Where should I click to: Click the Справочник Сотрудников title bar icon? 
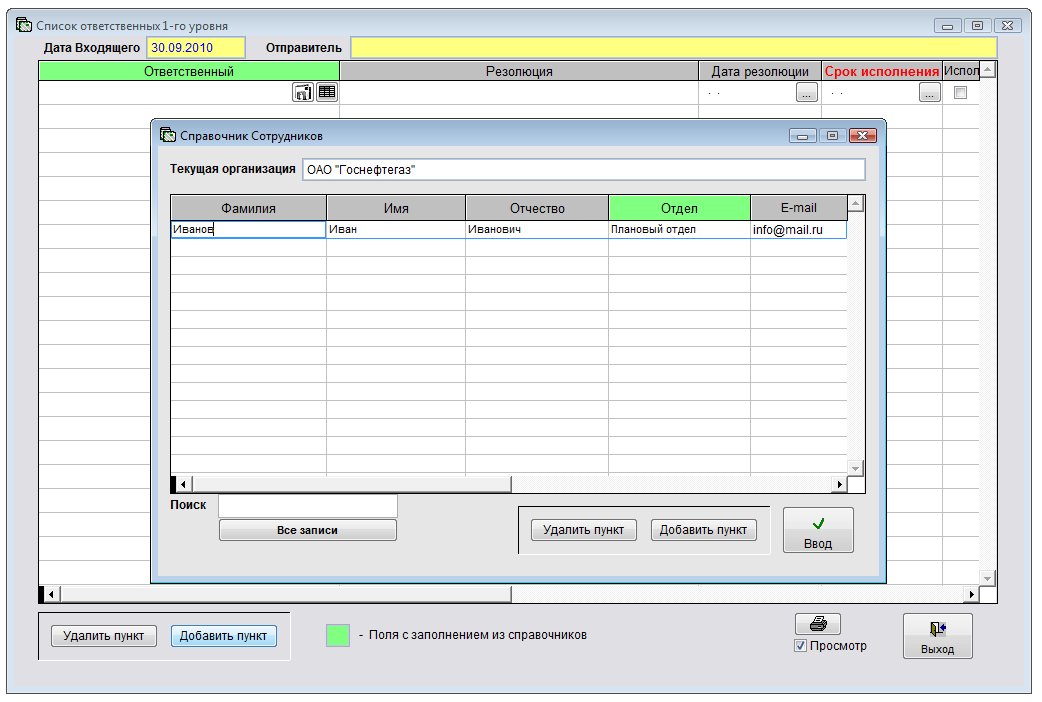pyautogui.click(x=167, y=135)
